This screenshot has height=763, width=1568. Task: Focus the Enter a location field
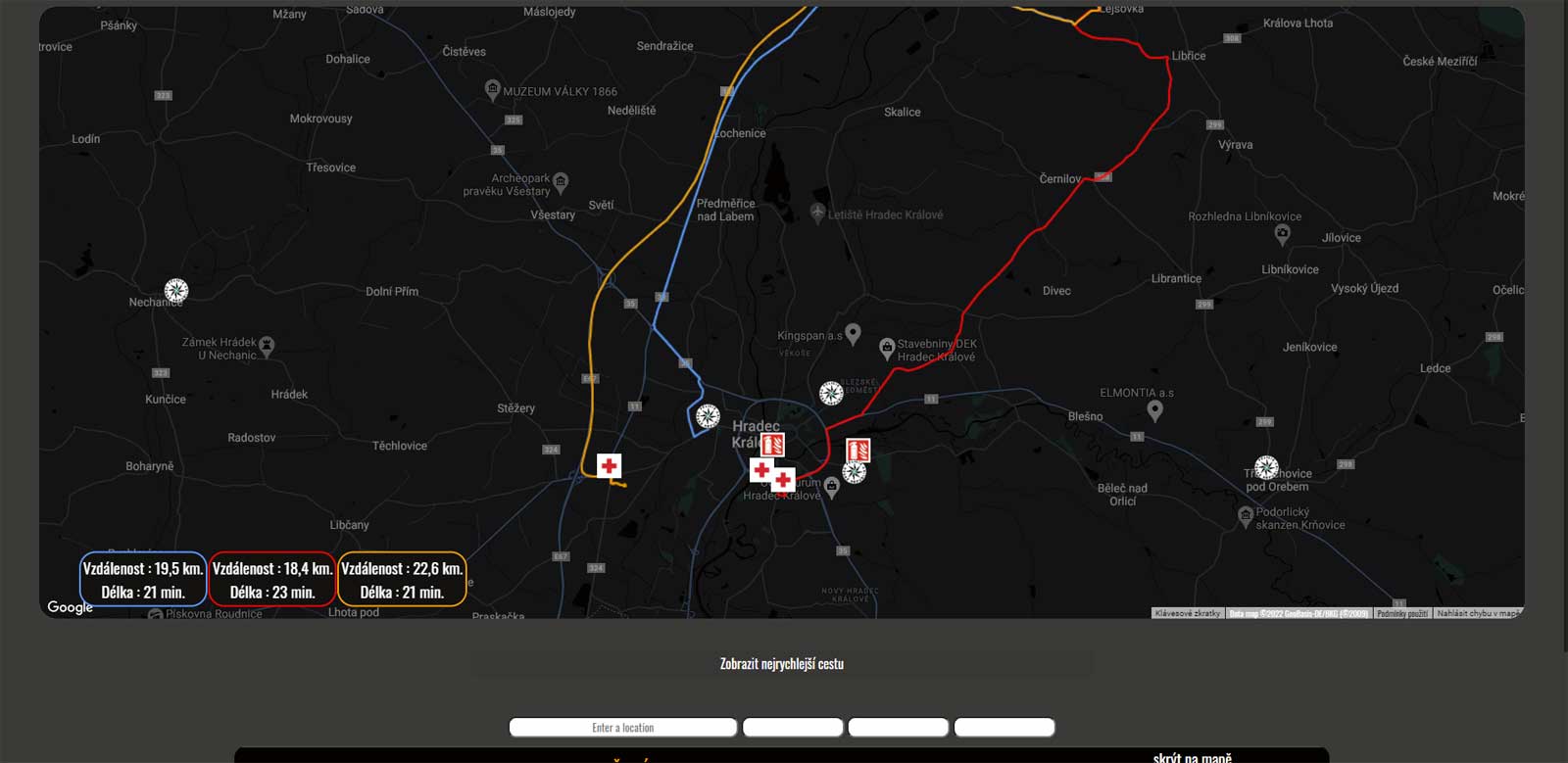tap(623, 728)
